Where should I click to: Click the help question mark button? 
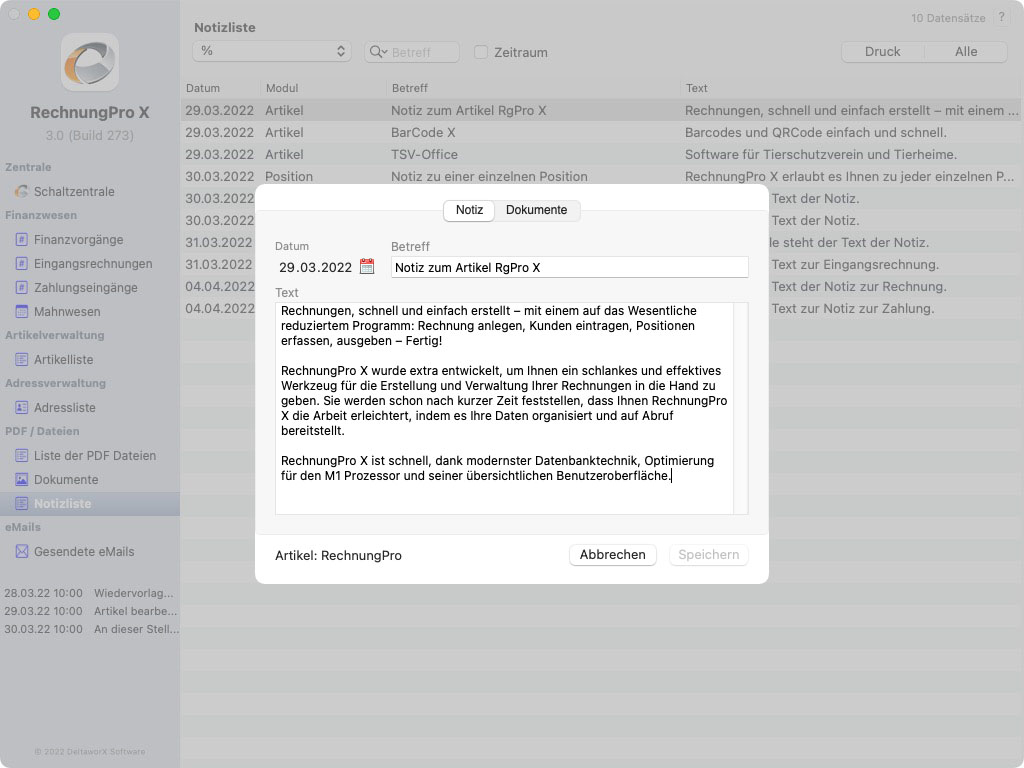pos(1001,18)
